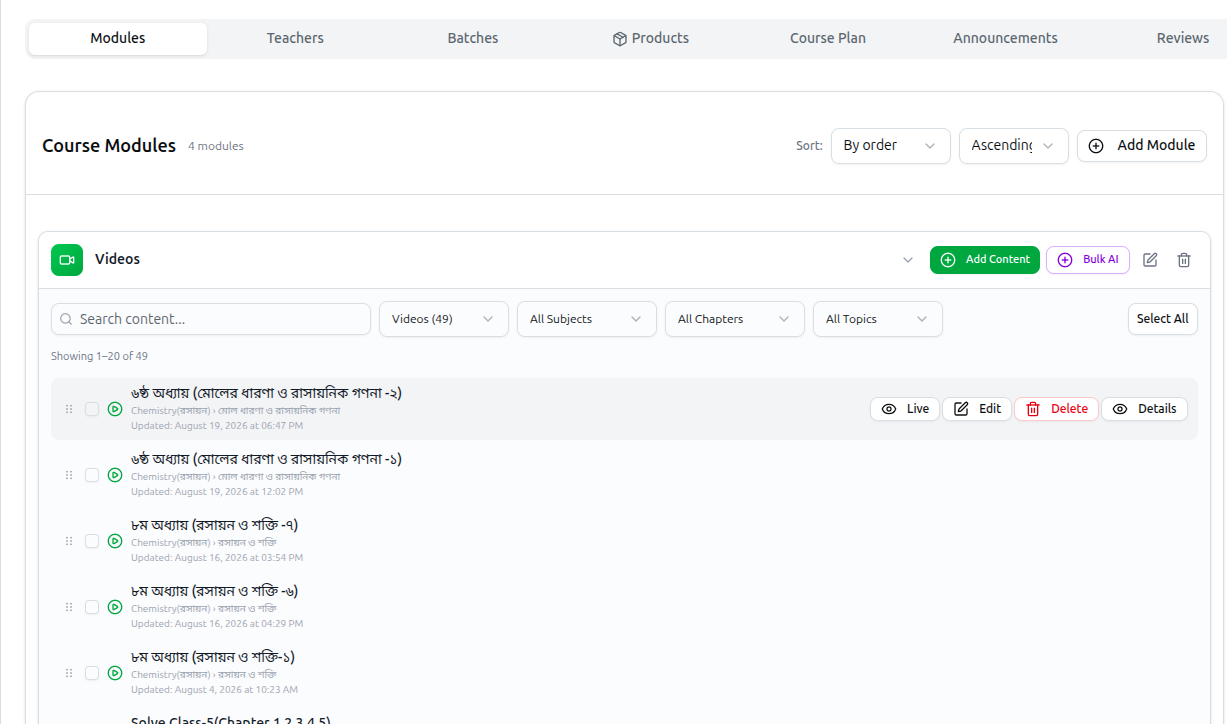Check the box for রসায়ন ও শক্তি-১
Image resolution: width=1227 pixels, height=724 pixels.
coord(92,673)
